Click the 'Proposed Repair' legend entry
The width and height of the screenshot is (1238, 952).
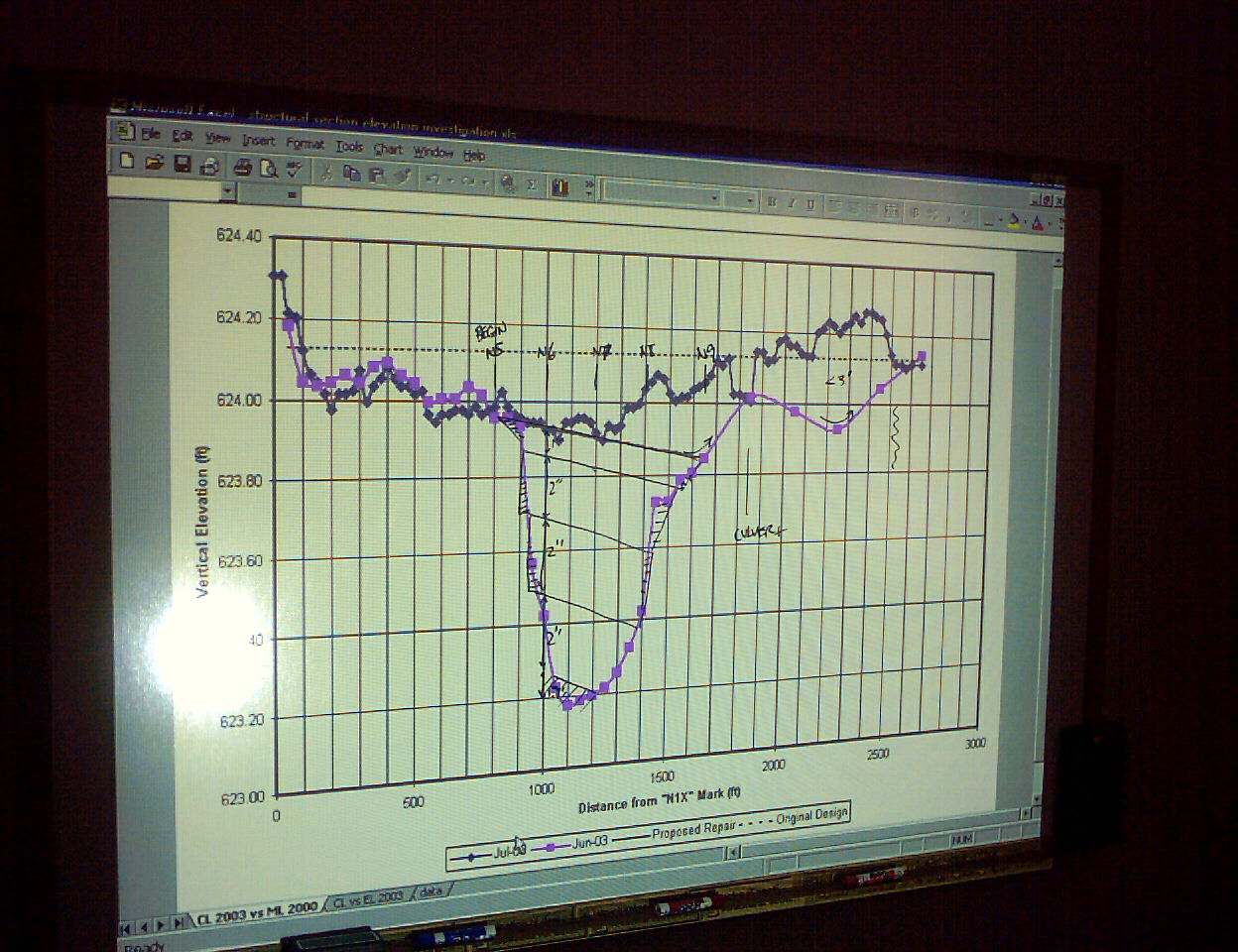tap(692, 831)
